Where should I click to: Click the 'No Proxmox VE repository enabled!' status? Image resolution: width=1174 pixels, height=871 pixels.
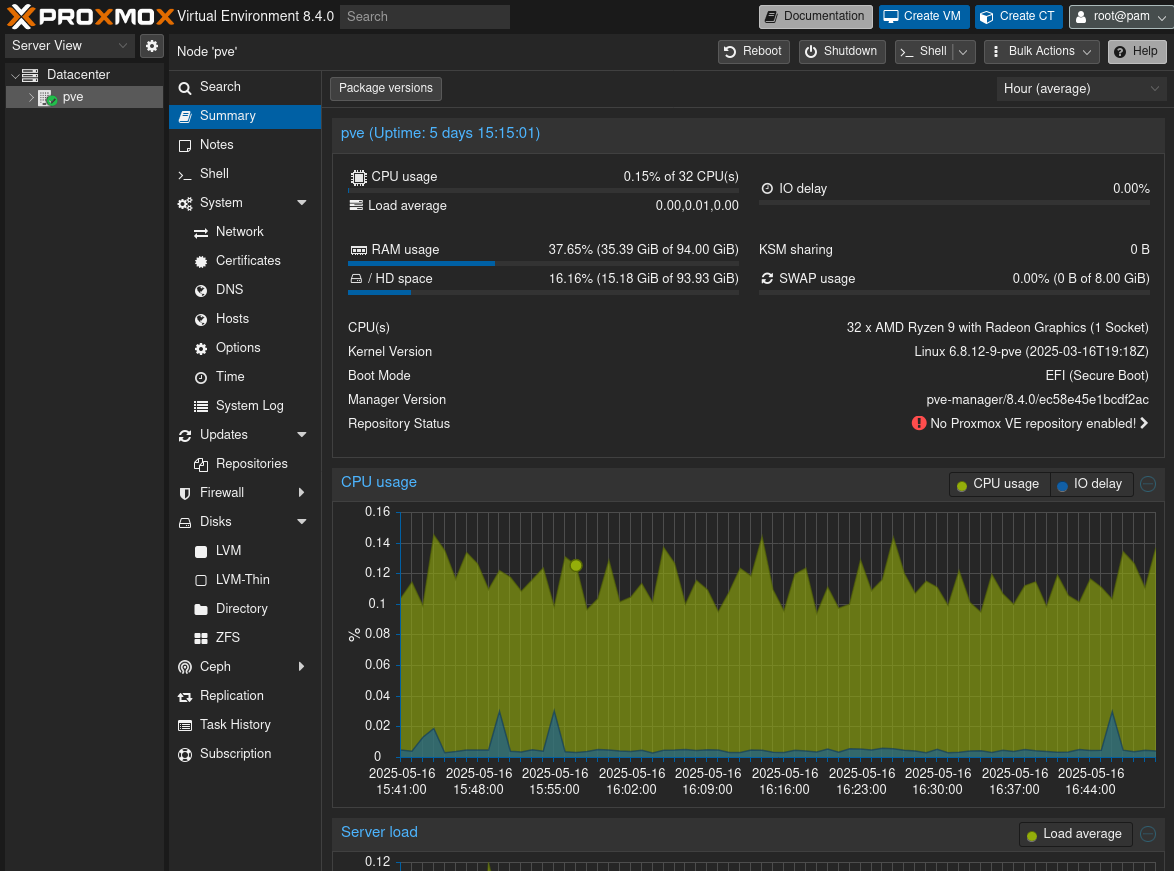point(1032,424)
